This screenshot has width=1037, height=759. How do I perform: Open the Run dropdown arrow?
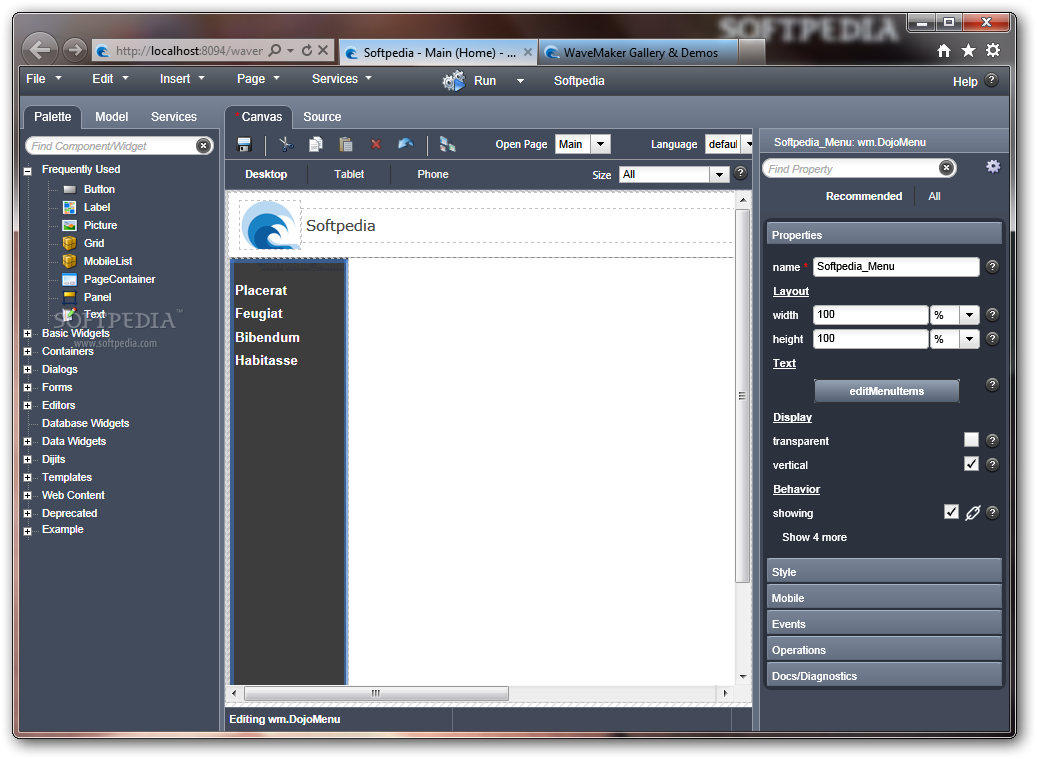pyautogui.click(x=520, y=81)
